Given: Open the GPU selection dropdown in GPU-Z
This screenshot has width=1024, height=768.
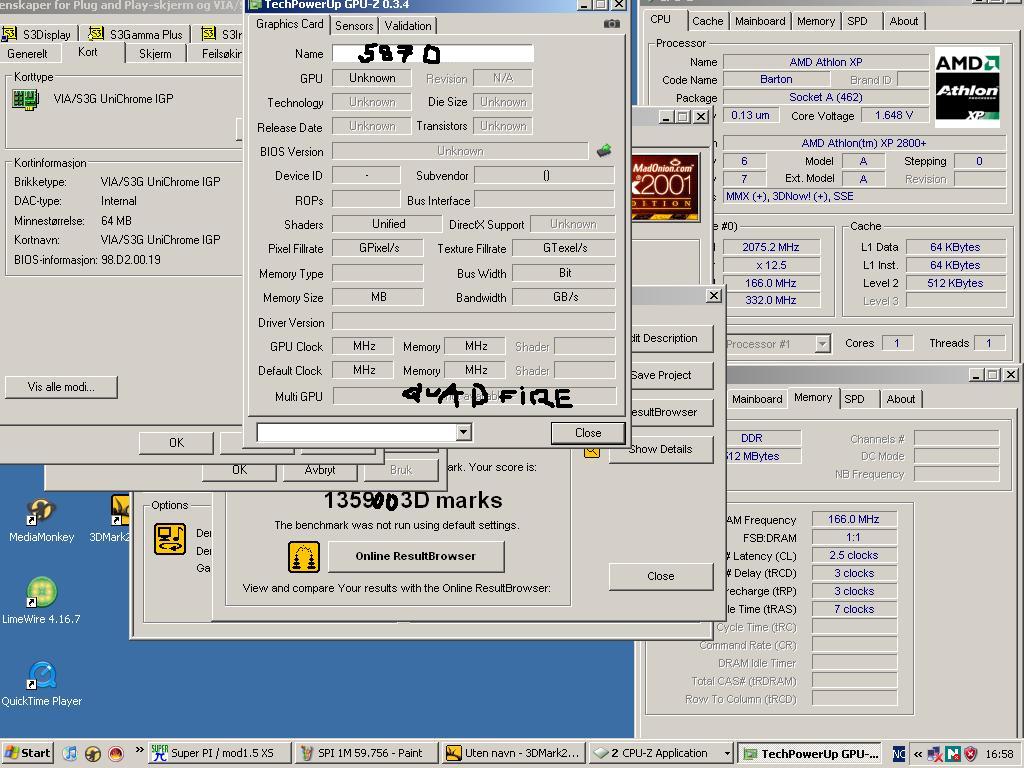Looking at the screenshot, I should click(x=463, y=432).
